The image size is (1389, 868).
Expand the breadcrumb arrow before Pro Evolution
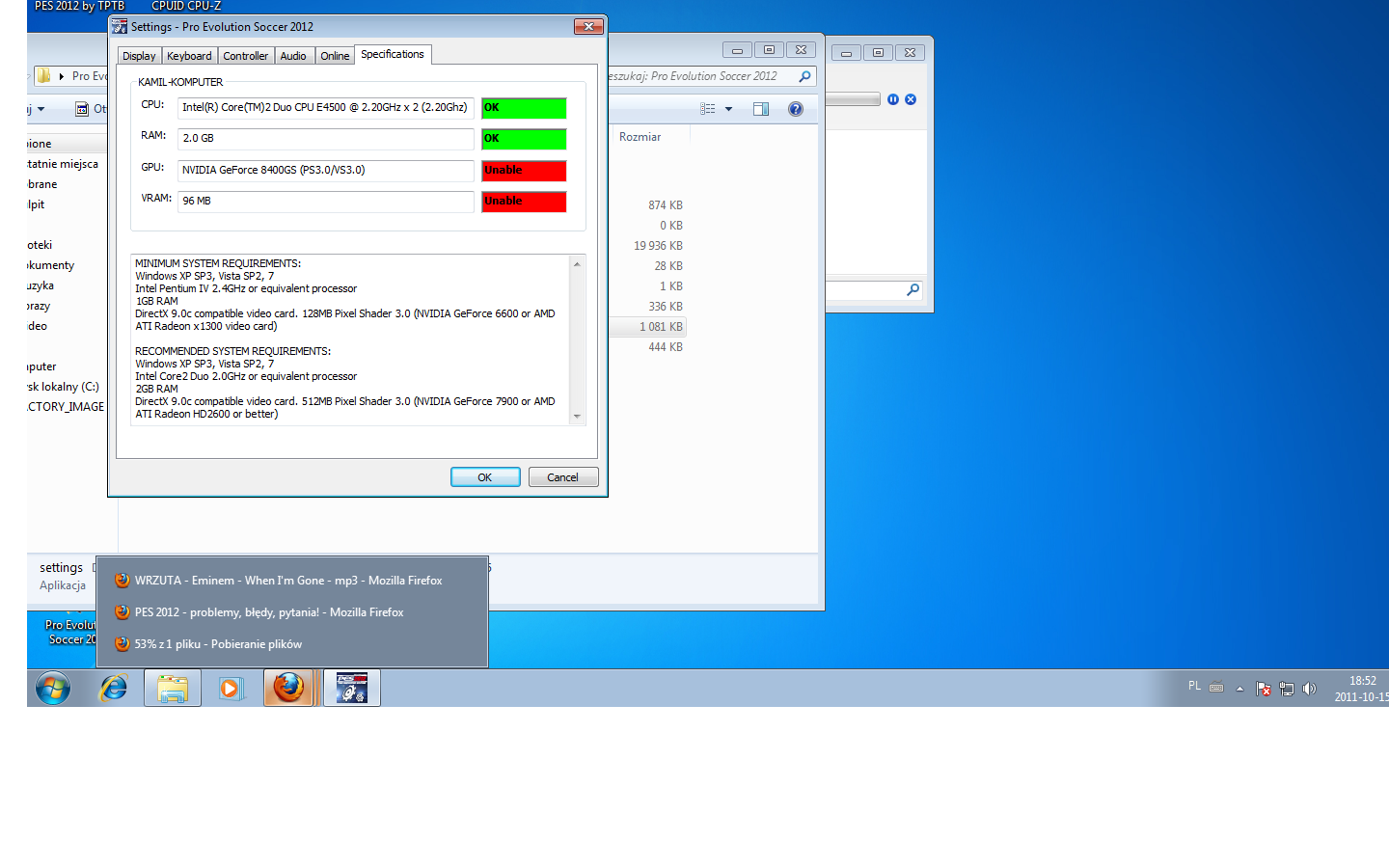click(62, 76)
